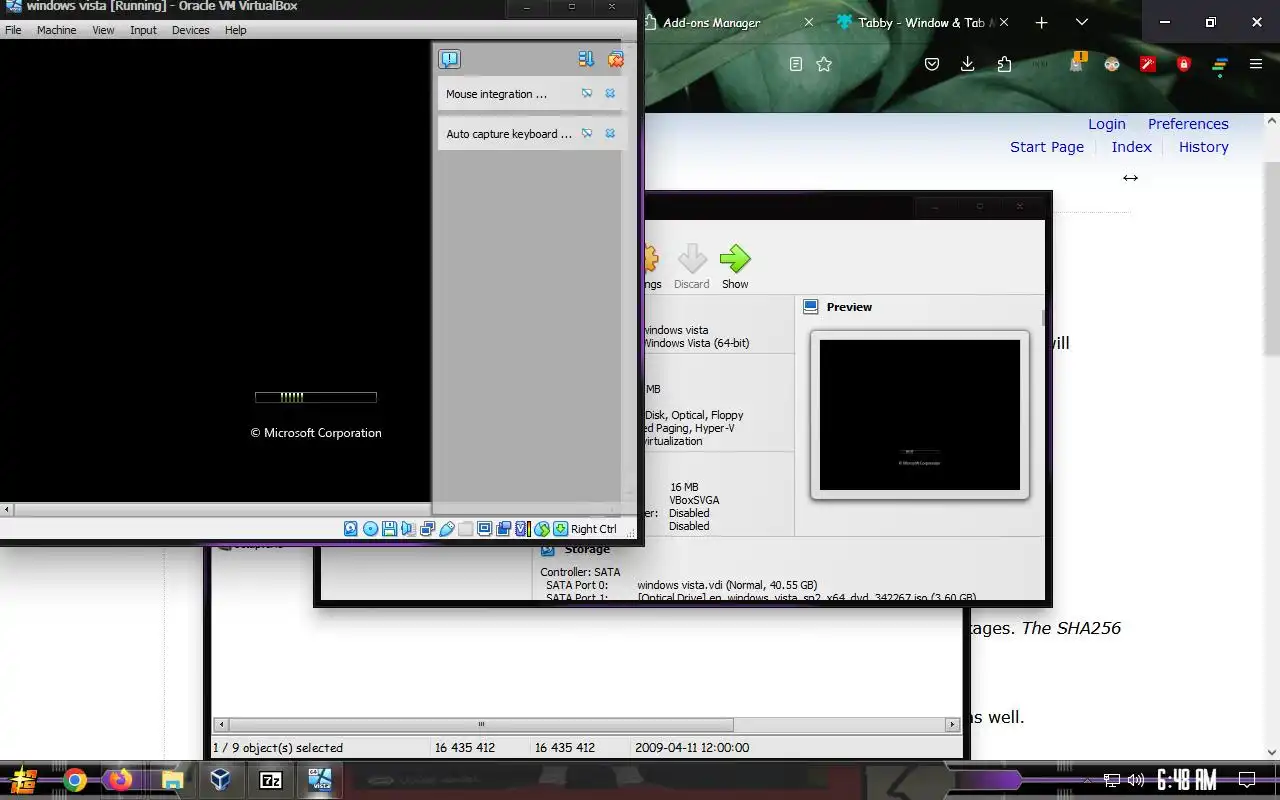Click the Login link
1280x800 pixels.
click(x=1107, y=124)
